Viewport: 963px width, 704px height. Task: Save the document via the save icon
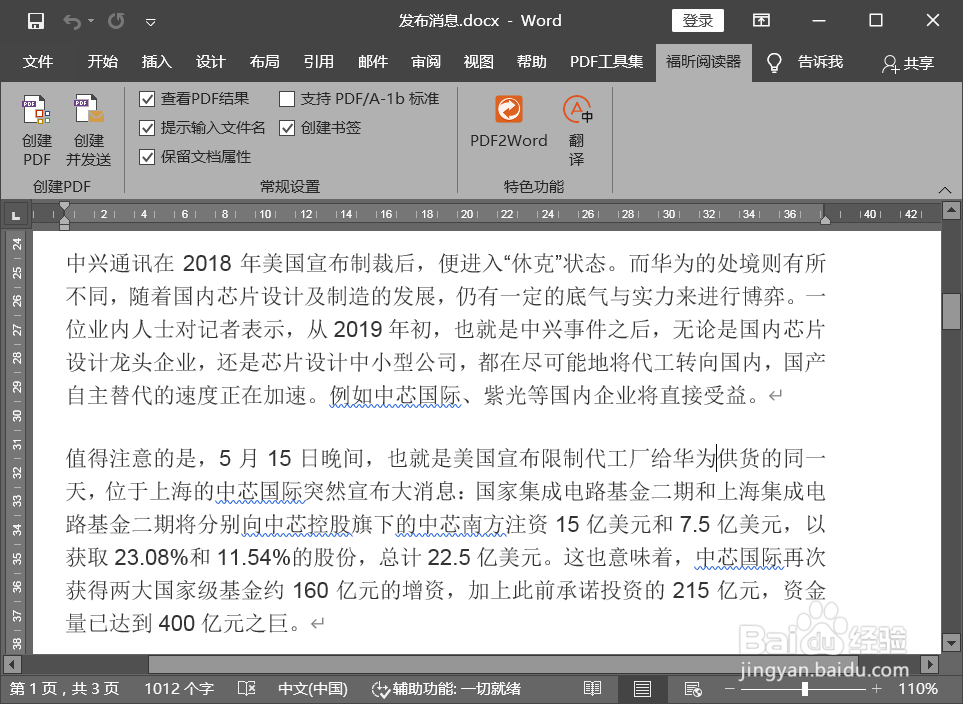click(x=36, y=20)
